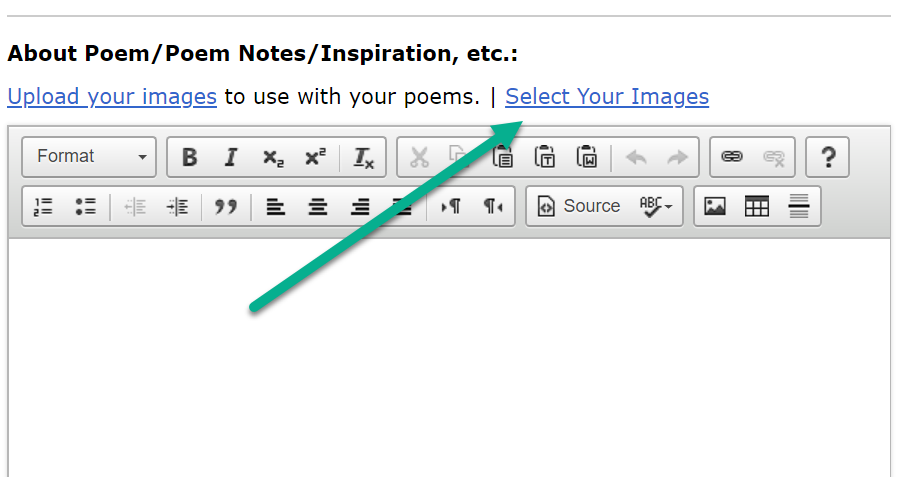Screen dimensions: 904x477
Task: Open the About CKEditor help button
Action: pyautogui.click(x=827, y=157)
